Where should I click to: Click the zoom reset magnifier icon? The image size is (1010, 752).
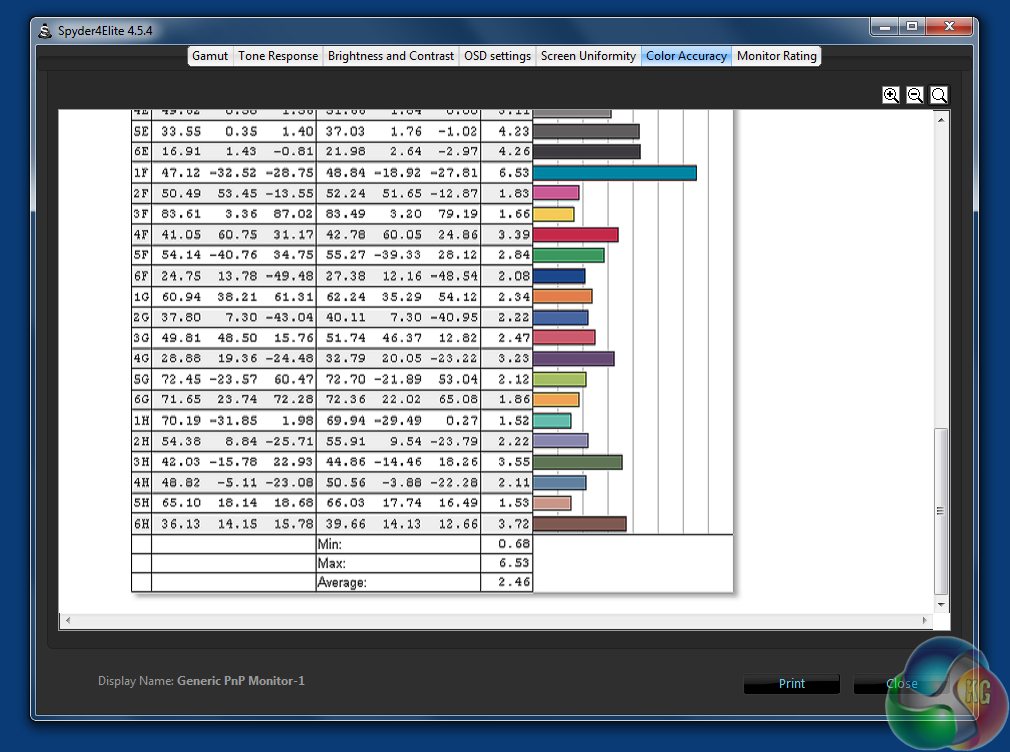939,95
